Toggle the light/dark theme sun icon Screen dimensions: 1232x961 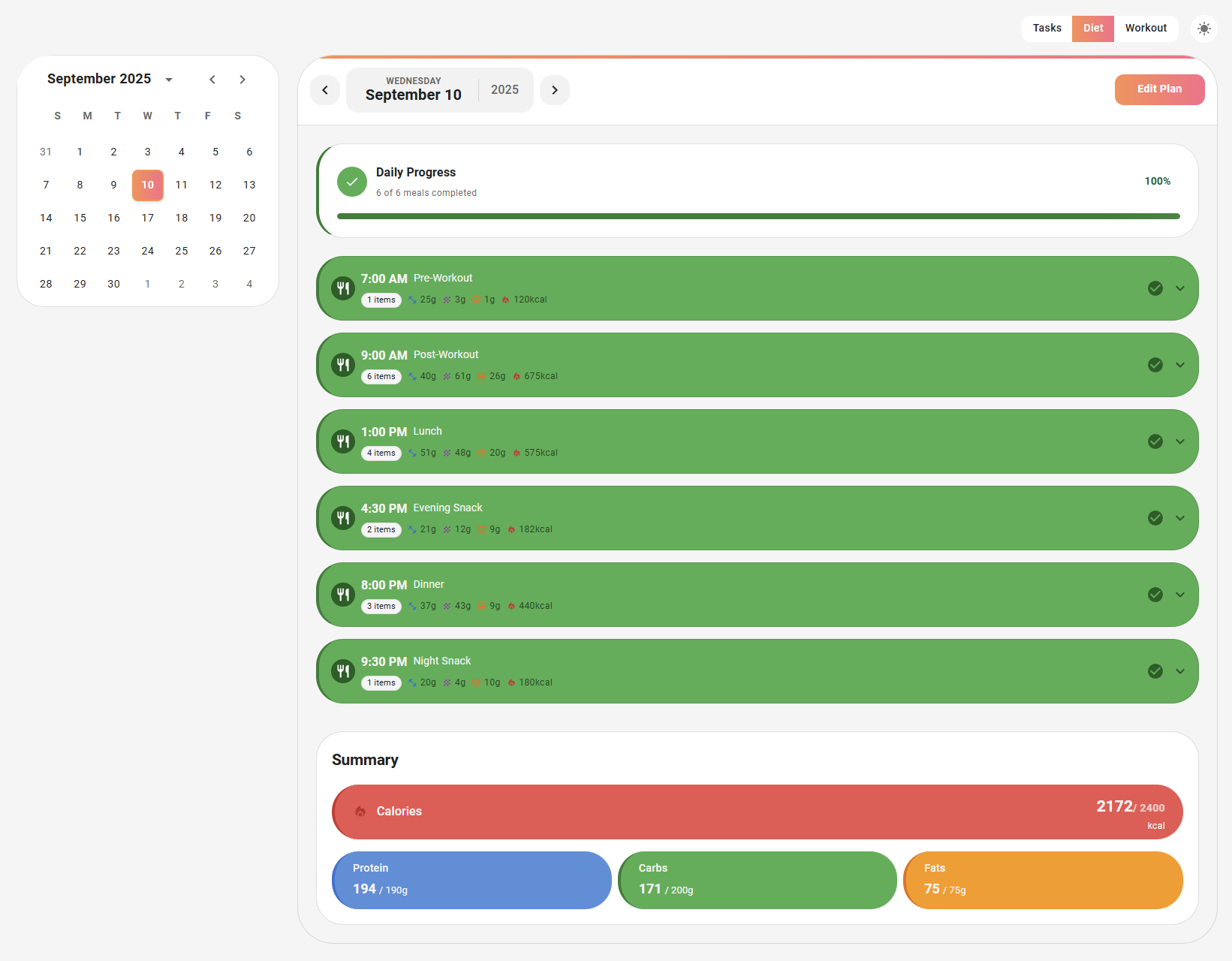[x=1204, y=29]
